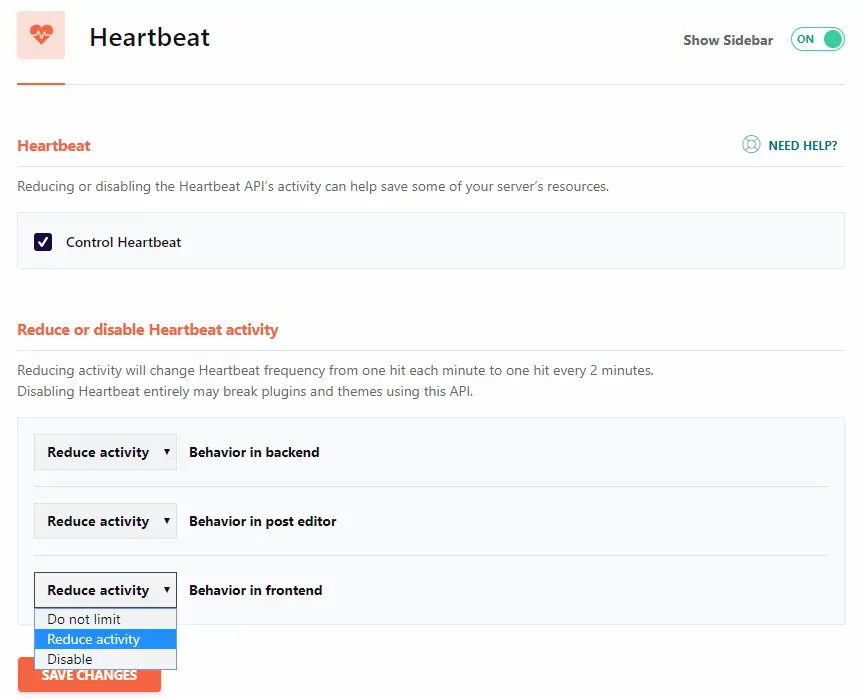This screenshot has width=864, height=699.
Task: Open the NEED HELP? link
Action: [803, 145]
